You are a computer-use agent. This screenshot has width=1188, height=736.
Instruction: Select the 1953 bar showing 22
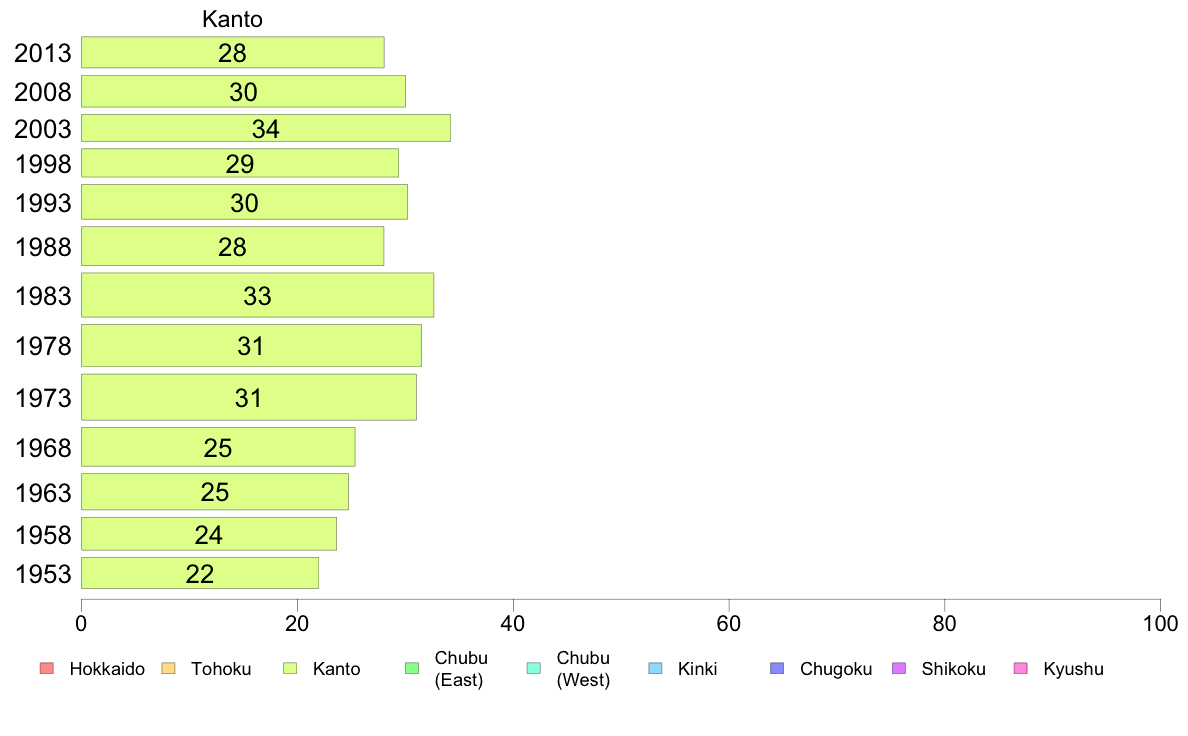click(200, 573)
